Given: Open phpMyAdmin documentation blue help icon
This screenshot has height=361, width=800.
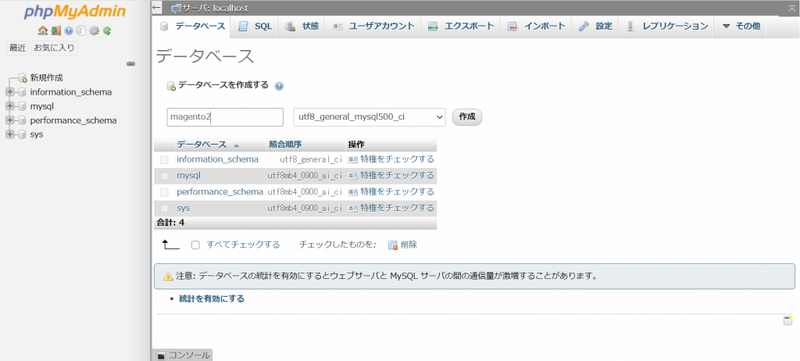Looking at the screenshot, I should (69, 31).
